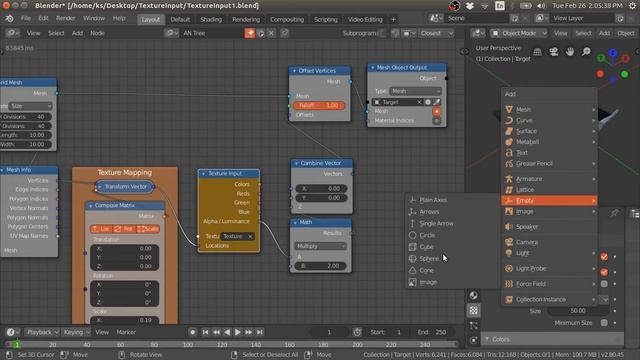Click the hand pan icon in the viewport
The width and height of the screenshot is (640, 360).
pyautogui.click(x=570, y=52)
